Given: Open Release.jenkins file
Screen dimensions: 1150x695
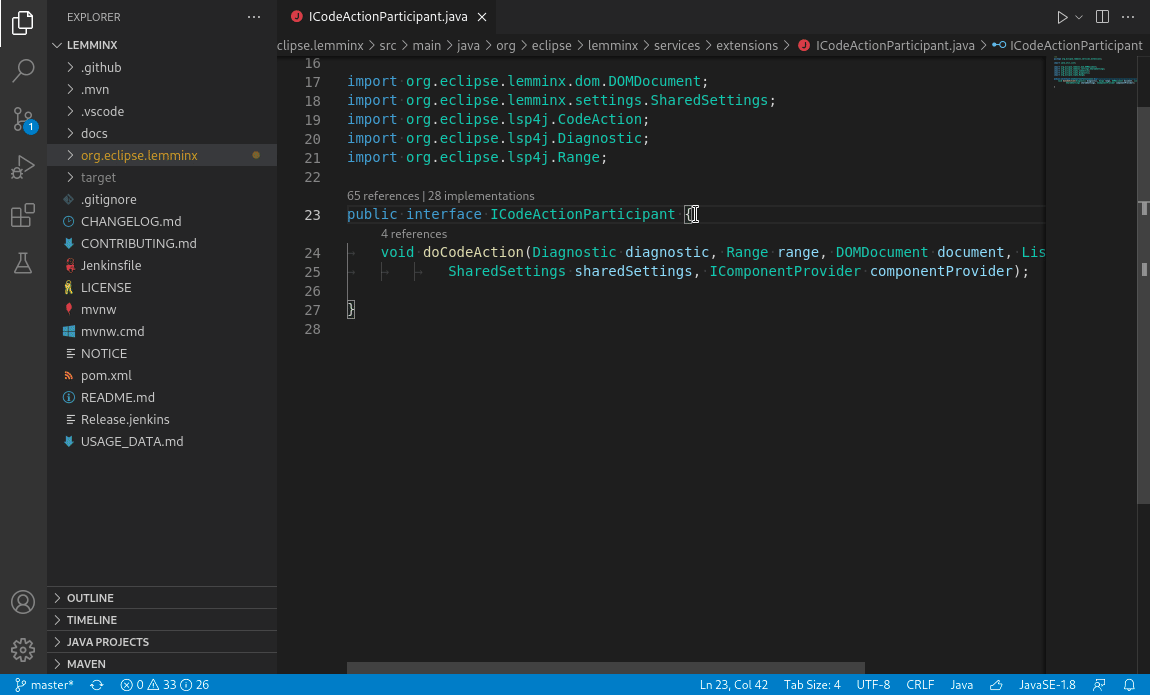Looking at the screenshot, I should 162,419.
